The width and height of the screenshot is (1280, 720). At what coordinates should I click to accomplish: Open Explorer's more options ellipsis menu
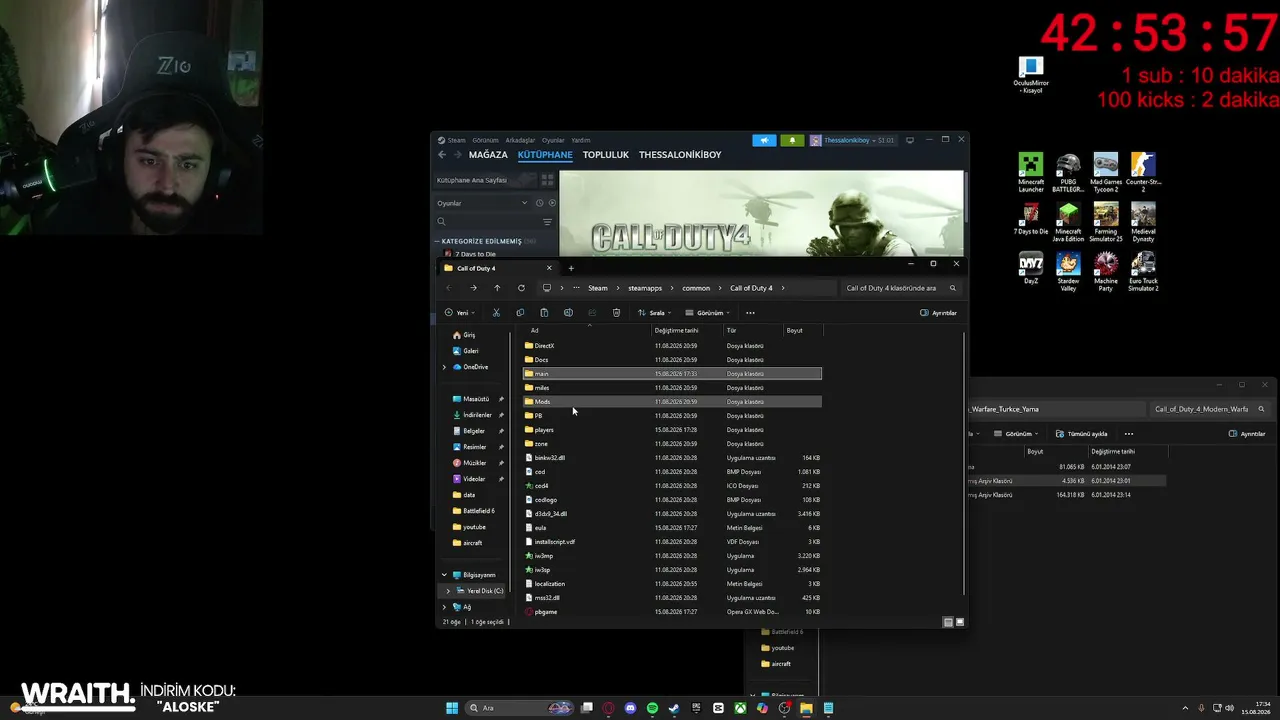pyautogui.click(x=750, y=313)
